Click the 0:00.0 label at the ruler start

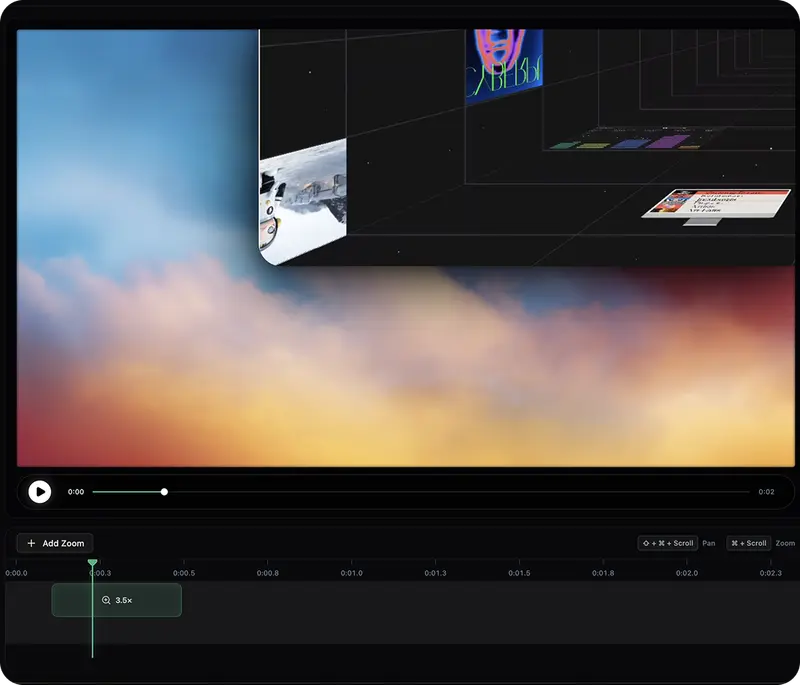click(18, 572)
